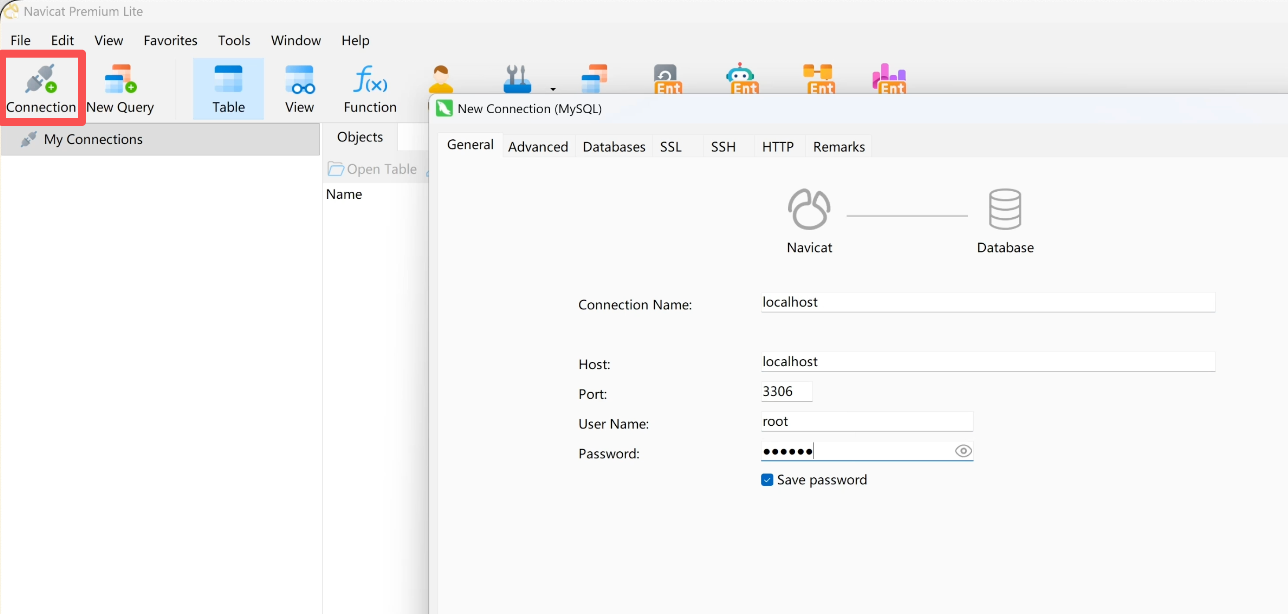The width and height of the screenshot is (1288, 614).
Task: Open the Tools menu
Action: coord(234,41)
